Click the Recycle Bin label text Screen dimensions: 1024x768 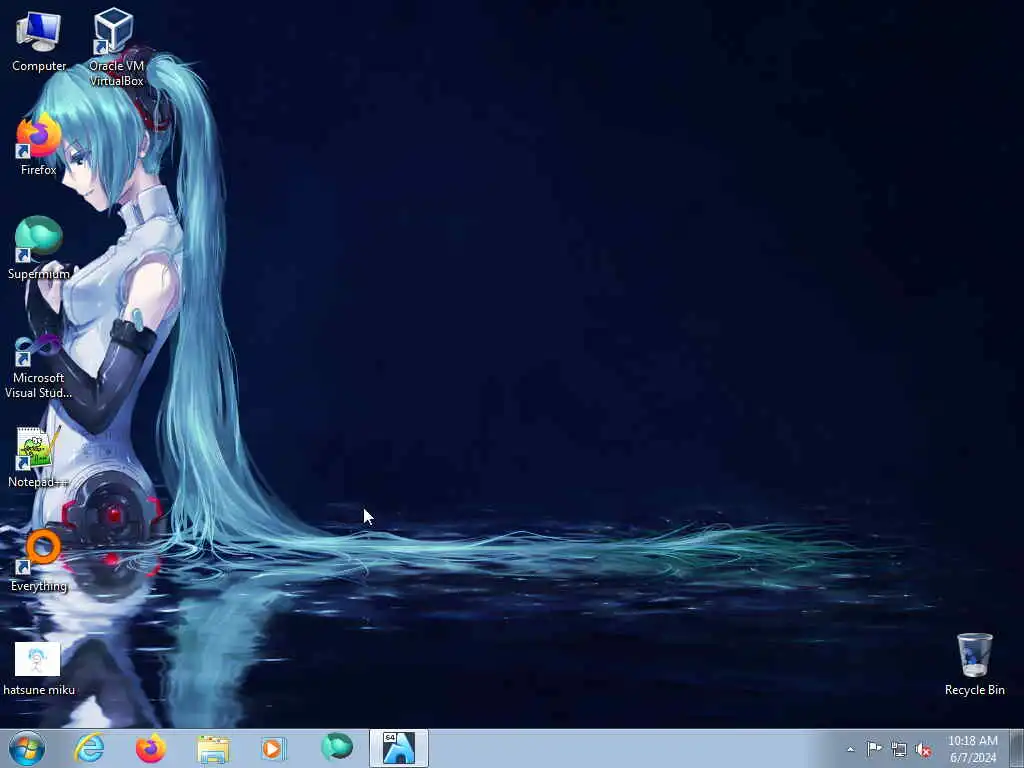coord(974,690)
